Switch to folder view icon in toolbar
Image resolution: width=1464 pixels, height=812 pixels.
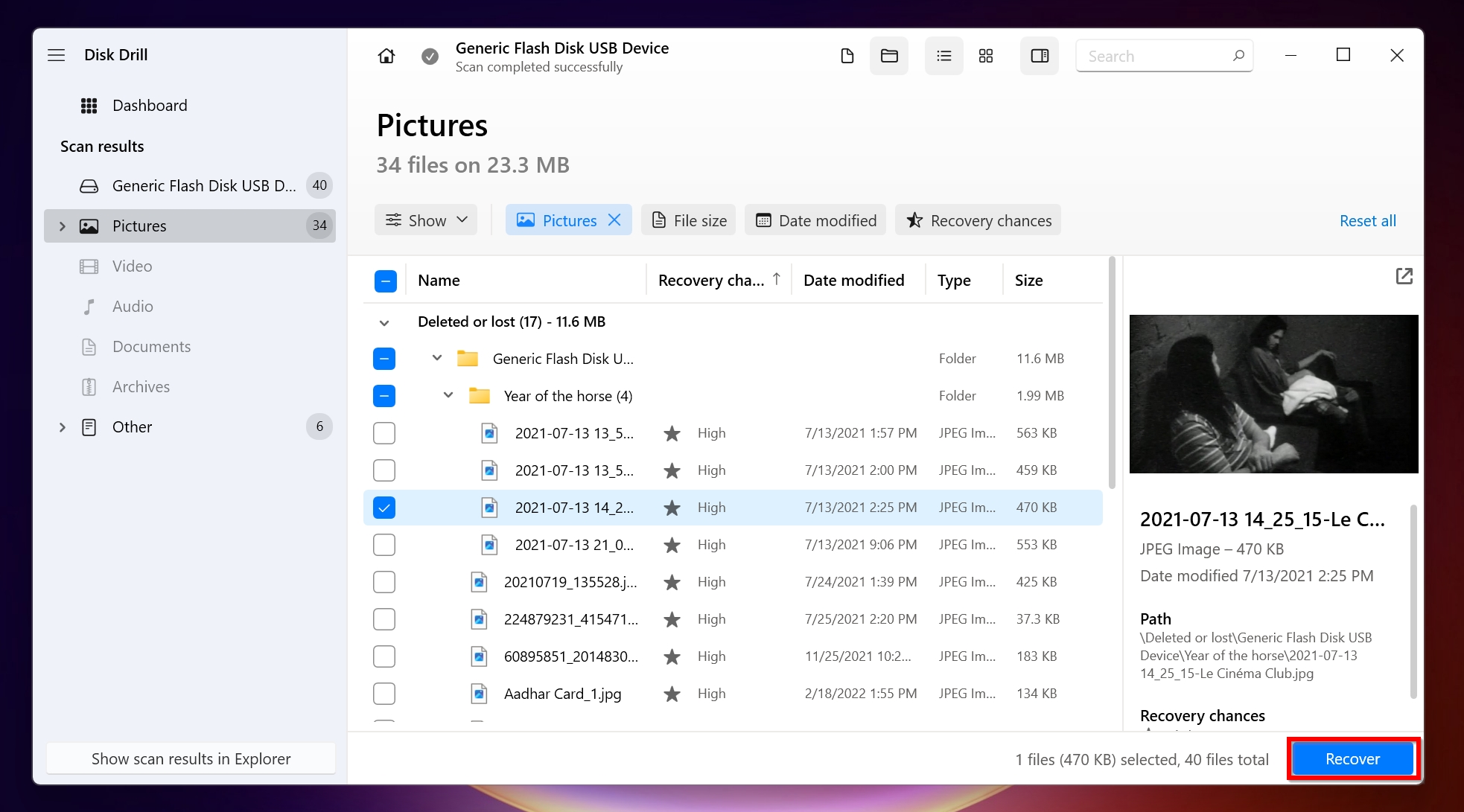tap(889, 56)
